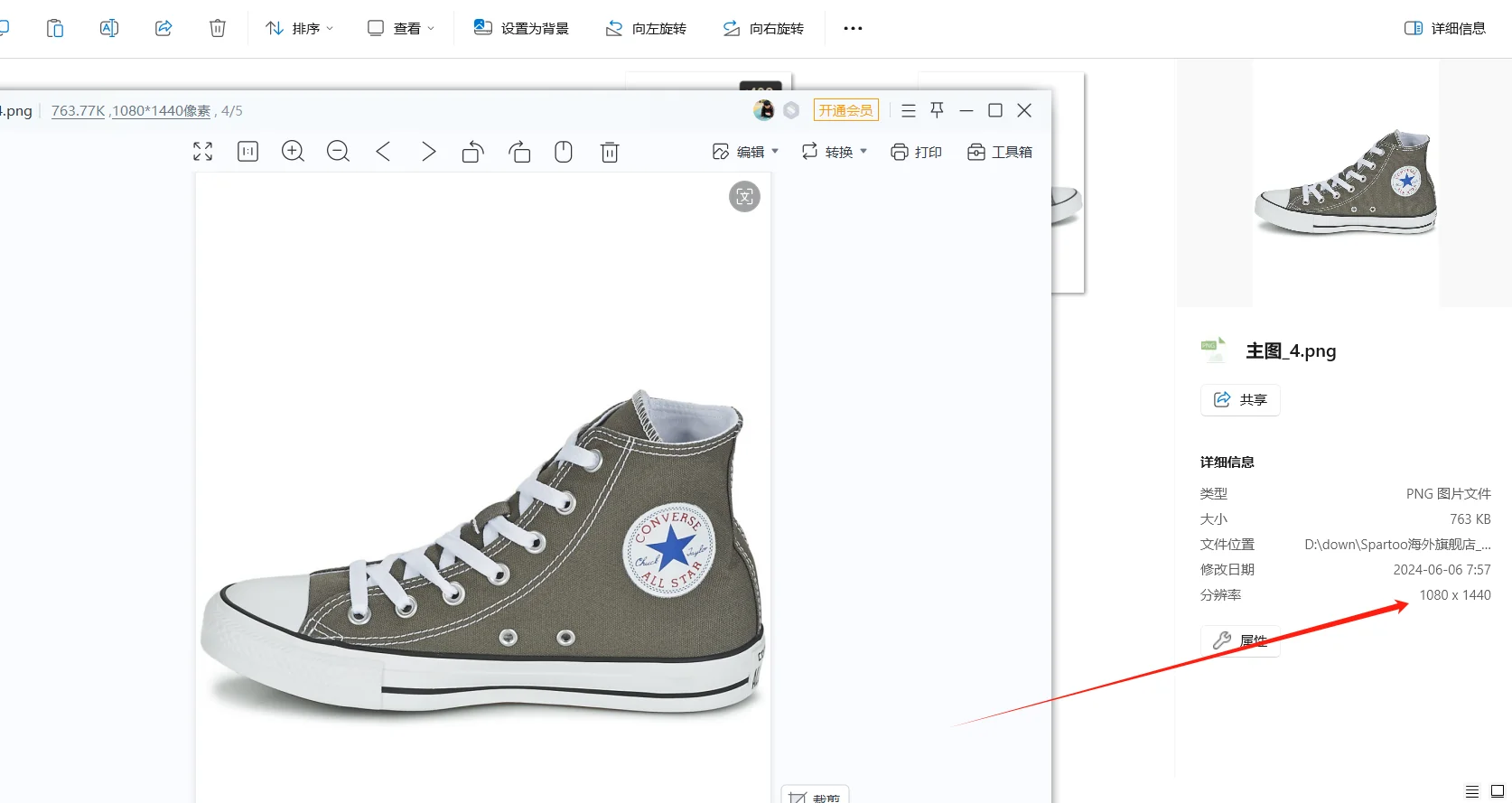1512x803 pixels.
Task: Zoom out with the magnifier minus icon
Action: 338,152
